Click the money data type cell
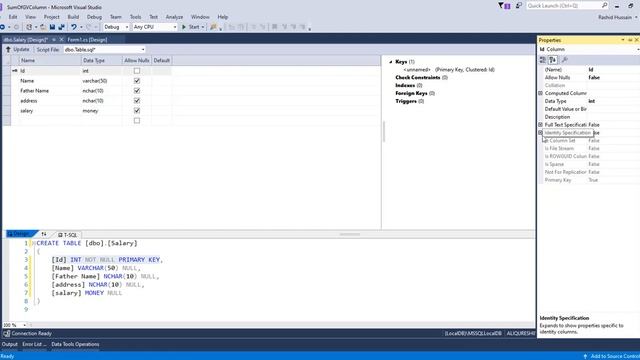Image resolution: width=640 pixels, height=360 pixels. [x=102, y=111]
